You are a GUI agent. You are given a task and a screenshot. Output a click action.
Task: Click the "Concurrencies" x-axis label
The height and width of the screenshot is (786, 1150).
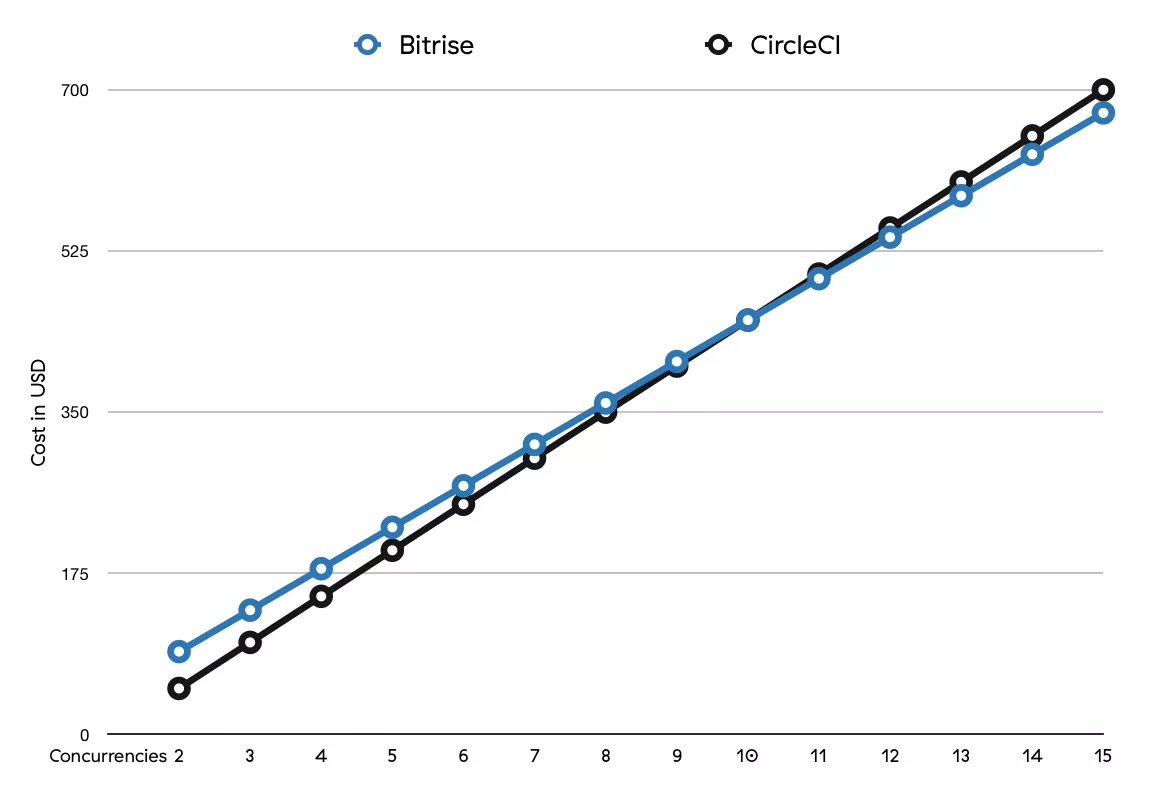click(108, 756)
